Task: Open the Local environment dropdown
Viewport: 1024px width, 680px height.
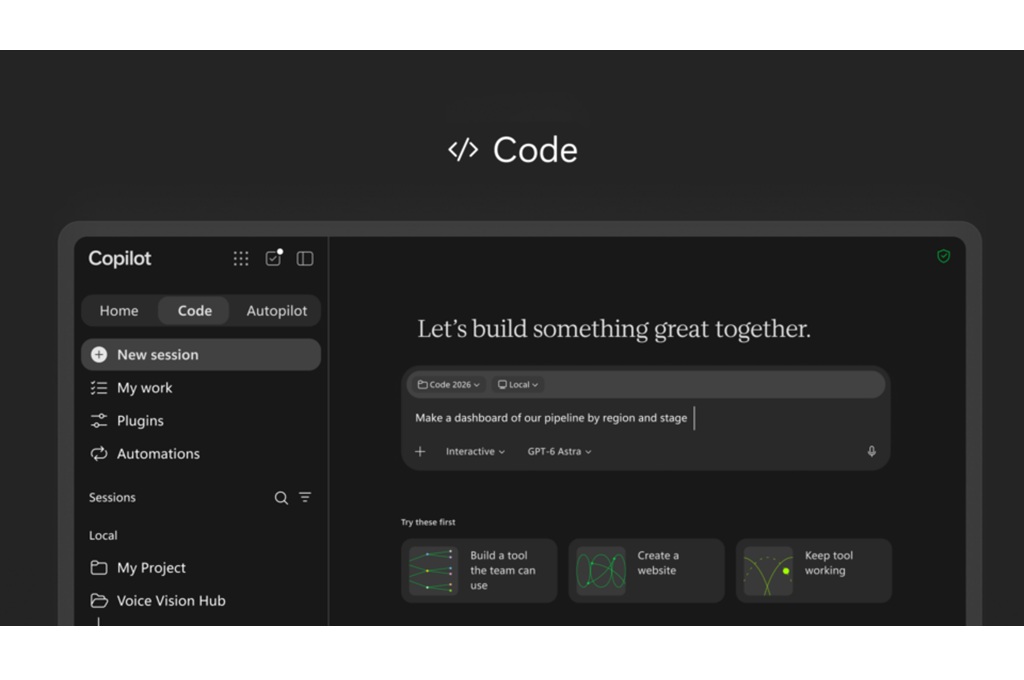Action: [x=518, y=385]
